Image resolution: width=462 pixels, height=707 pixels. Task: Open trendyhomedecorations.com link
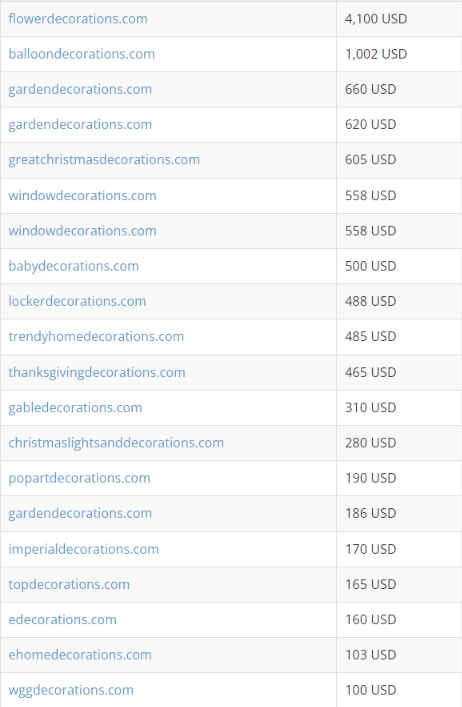coord(96,336)
